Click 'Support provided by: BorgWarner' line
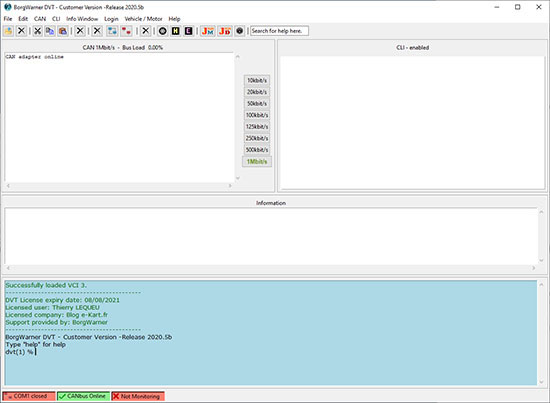Image resolution: width=550 pixels, height=403 pixels. point(56,322)
